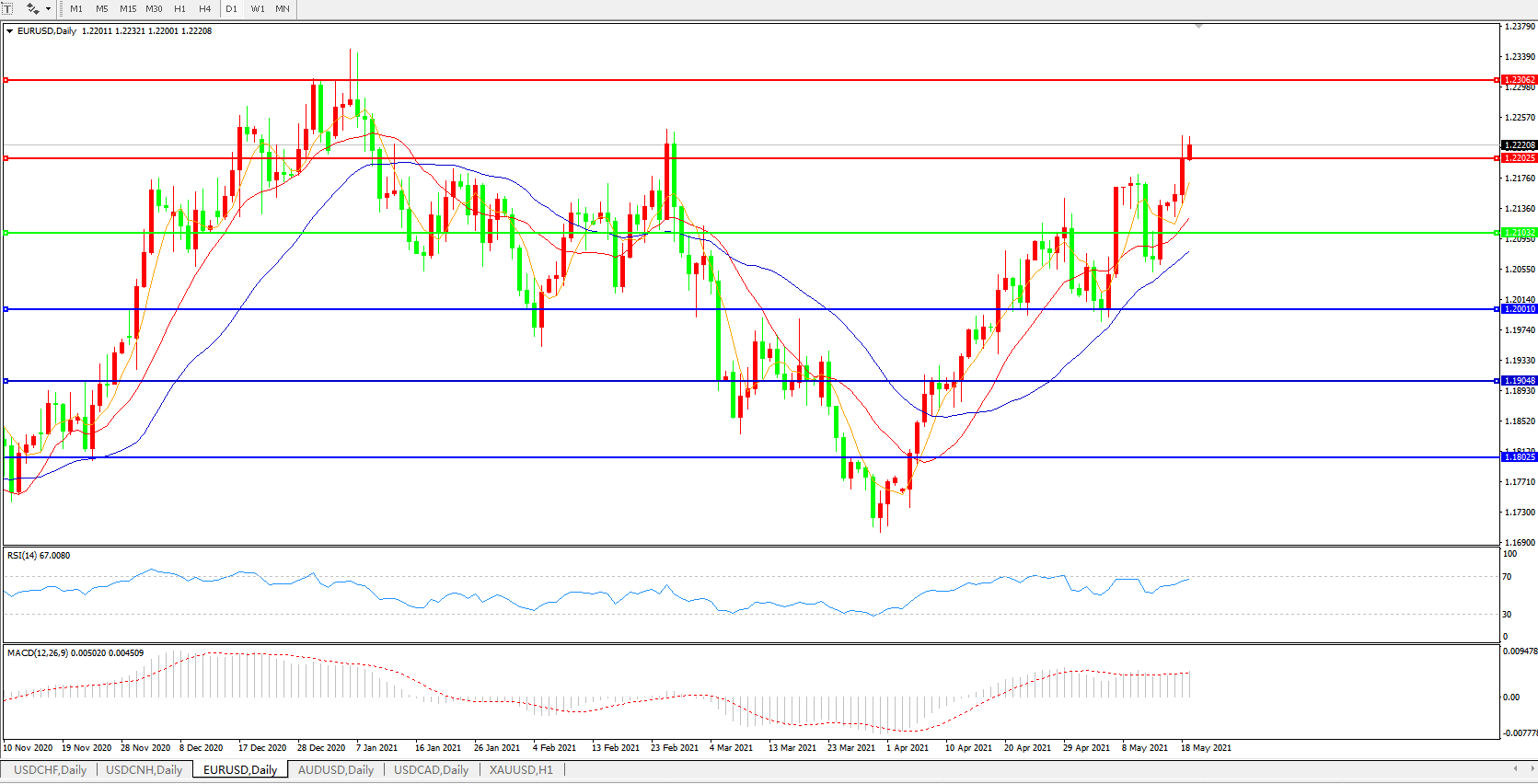This screenshot has width=1538, height=784.
Task: Switch to XAUUSD,H1 chart tab
Action: pyautogui.click(x=521, y=770)
